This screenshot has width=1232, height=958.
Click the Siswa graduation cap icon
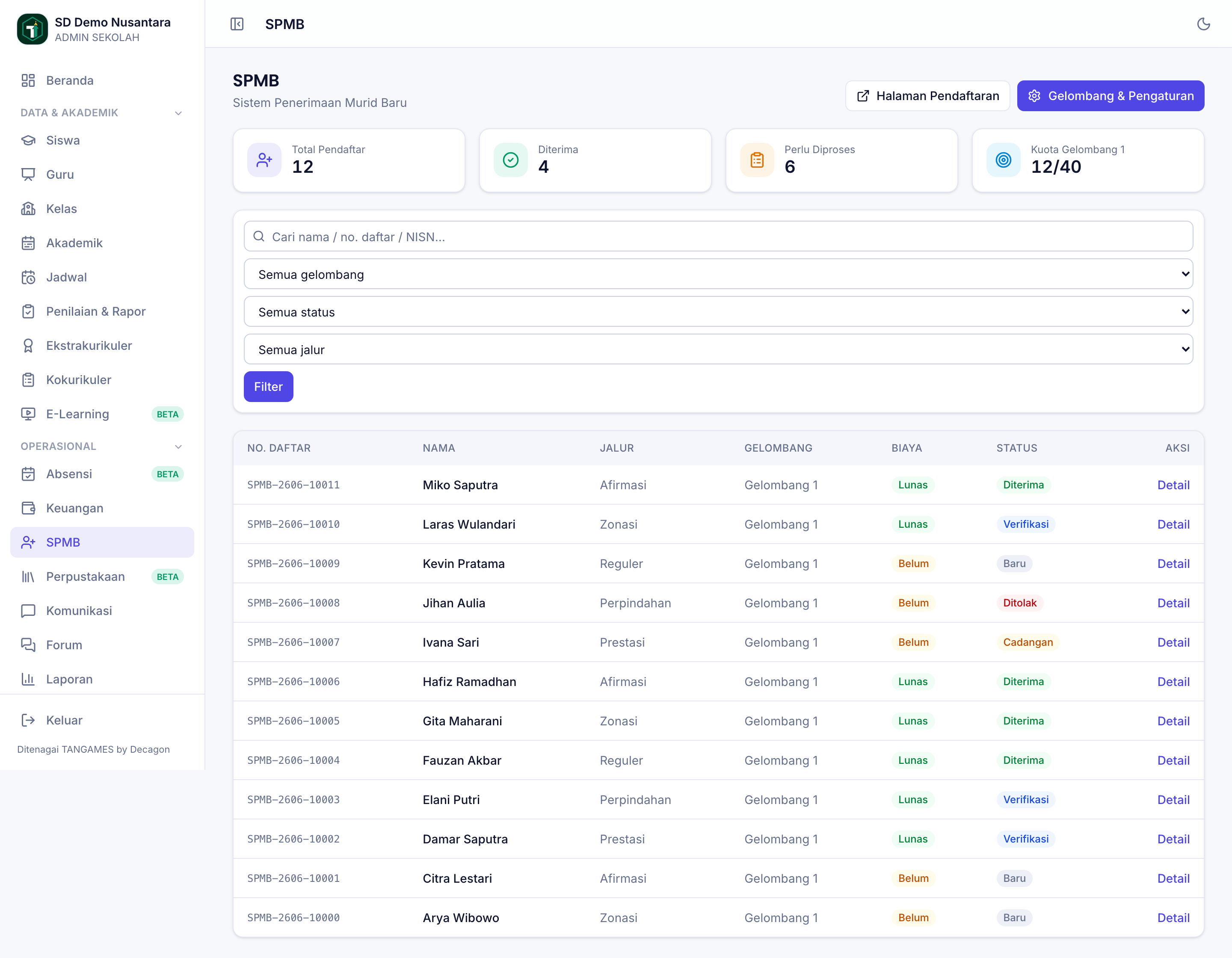28,140
